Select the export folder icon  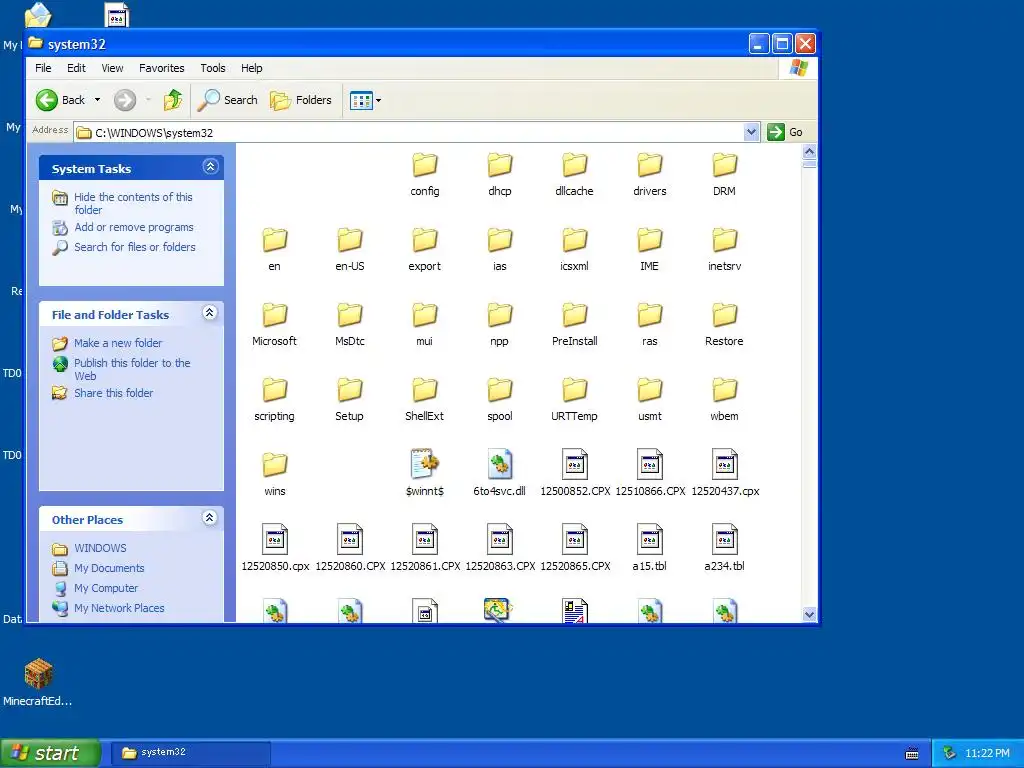coord(424,240)
